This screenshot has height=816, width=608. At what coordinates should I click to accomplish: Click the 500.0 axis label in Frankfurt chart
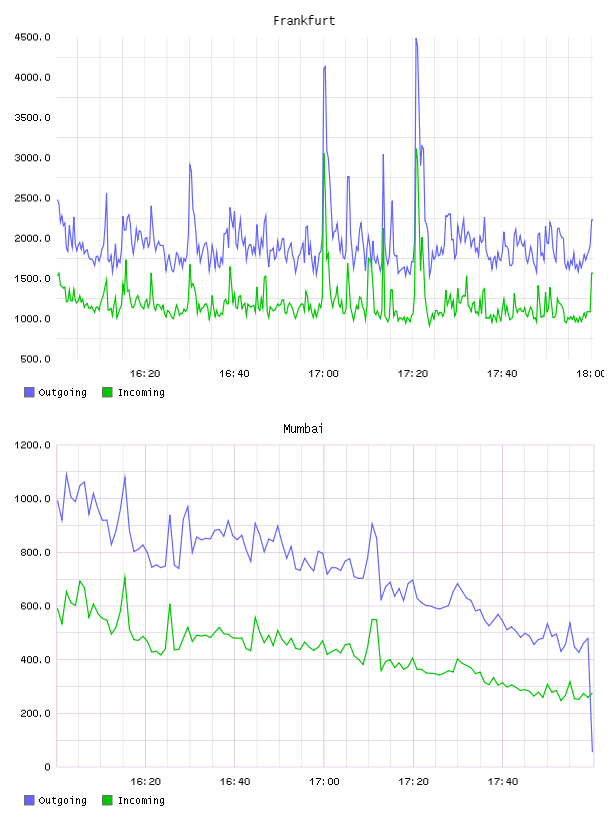[x=35, y=359]
